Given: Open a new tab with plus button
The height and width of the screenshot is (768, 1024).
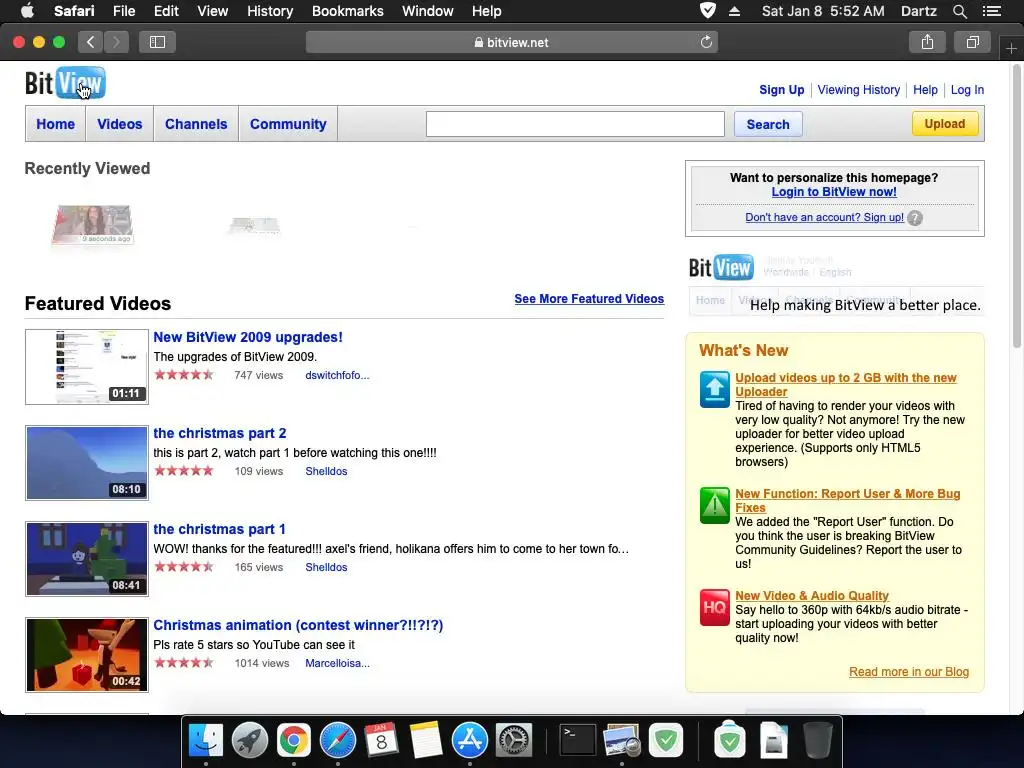Looking at the screenshot, I should tap(1011, 49).
